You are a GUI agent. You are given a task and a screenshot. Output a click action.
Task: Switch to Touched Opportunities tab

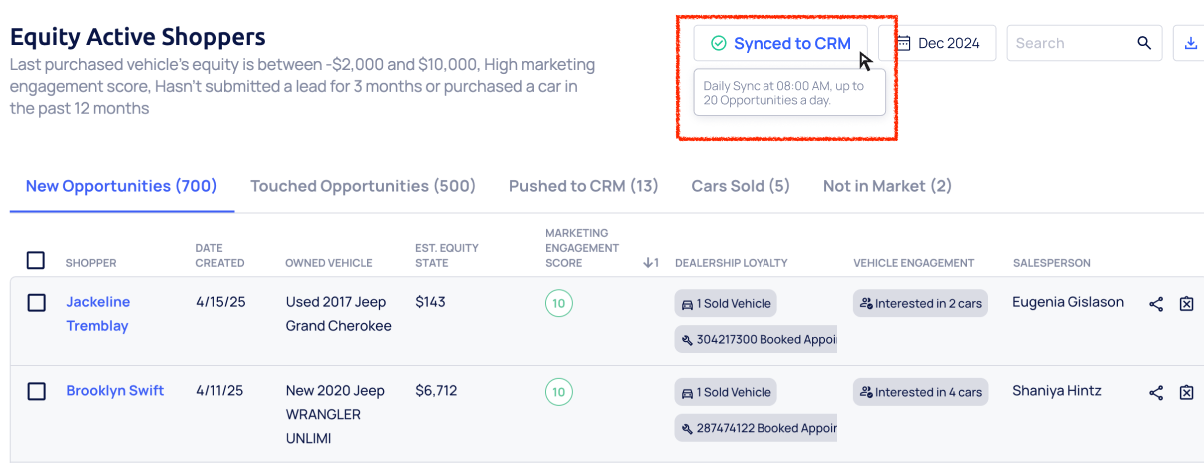click(x=362, y=186)
